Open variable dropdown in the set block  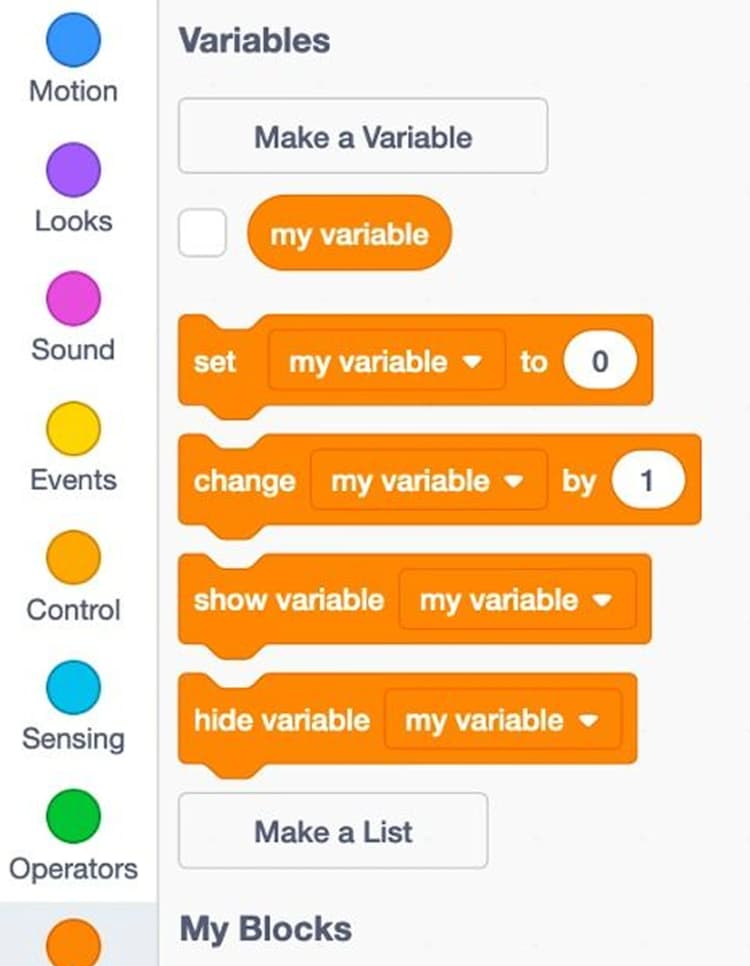386,361
